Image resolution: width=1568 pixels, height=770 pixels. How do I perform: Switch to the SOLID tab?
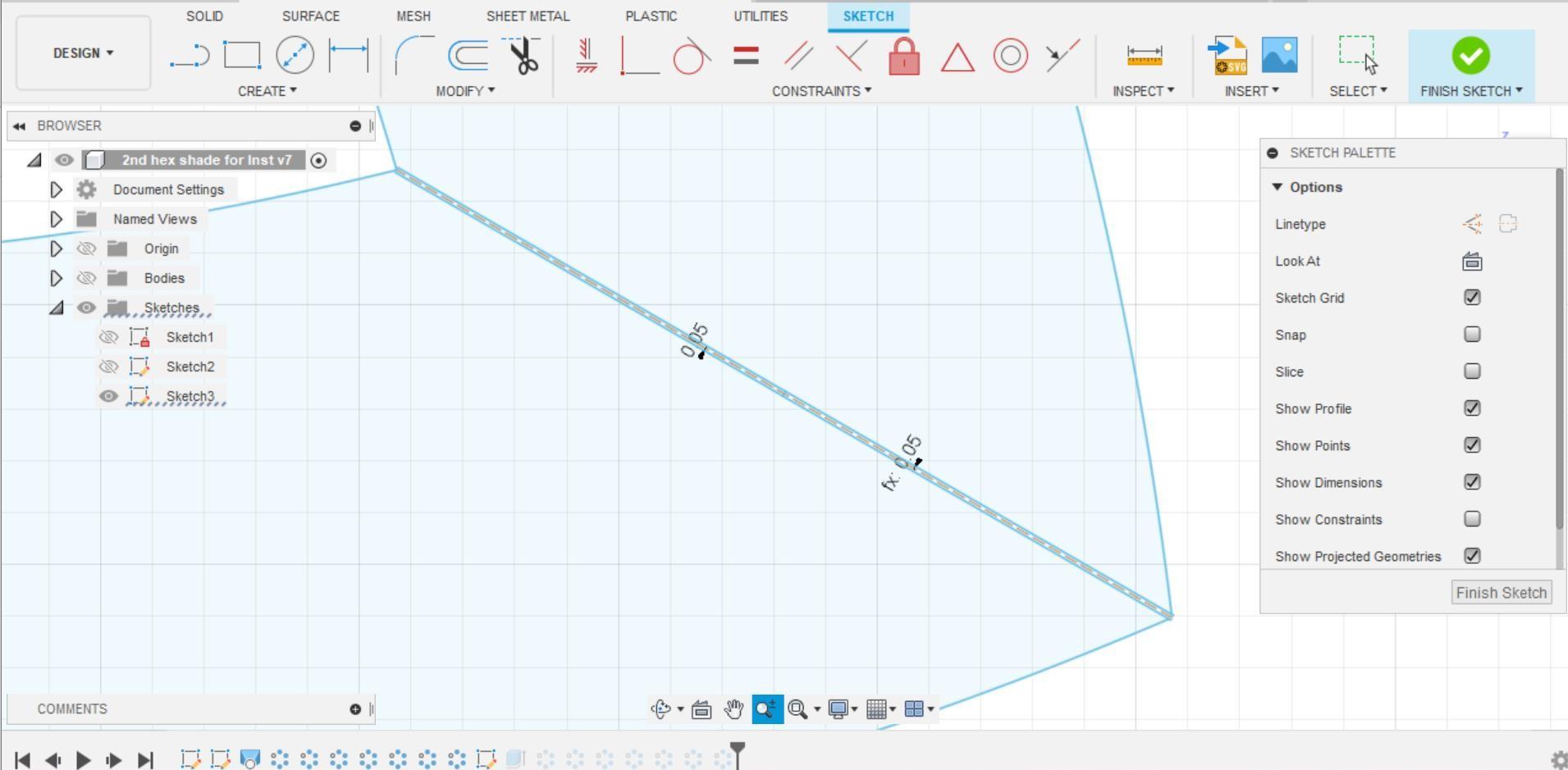pos(204,16)
